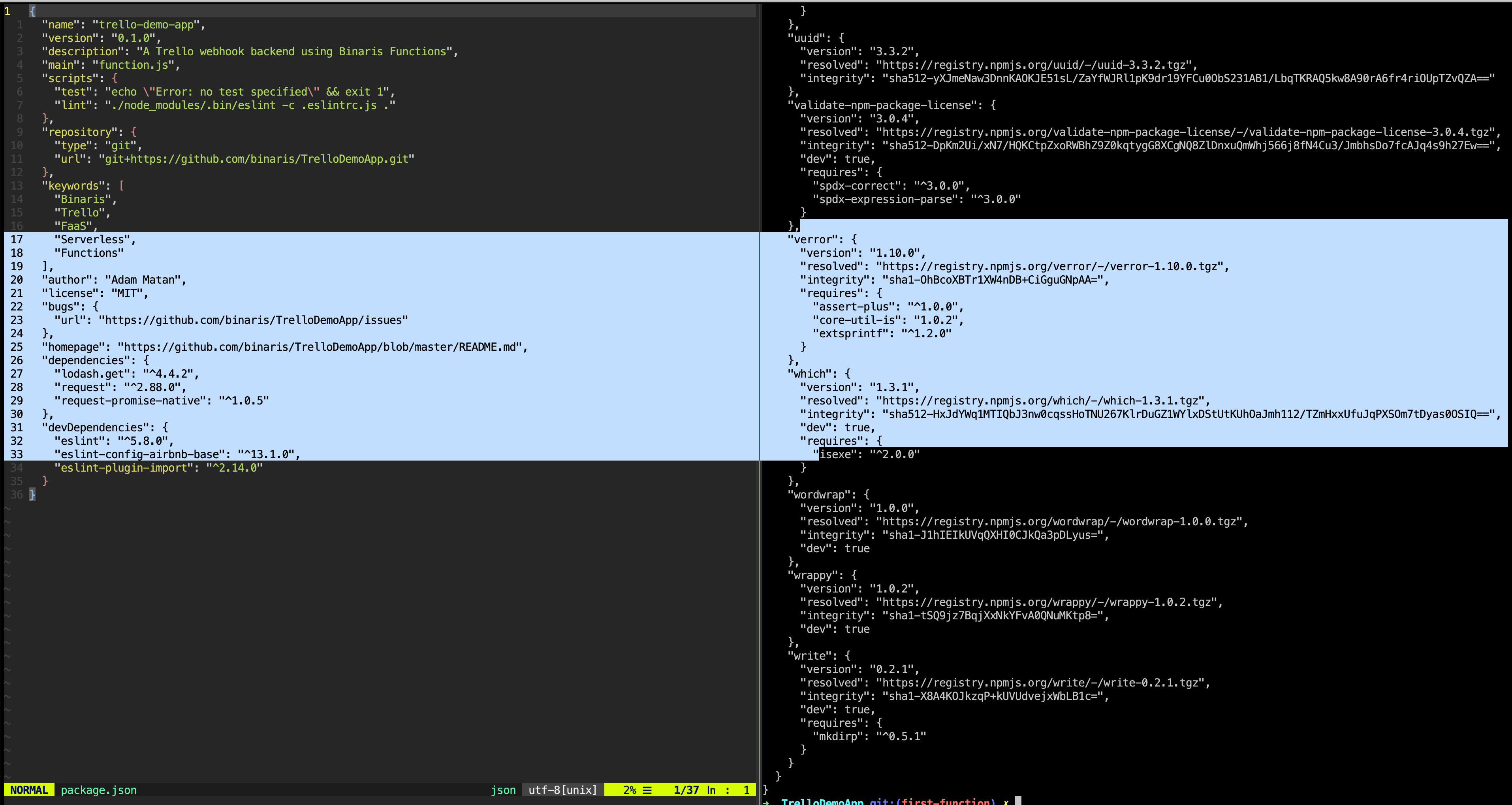Select the json filetype indicator
This screenshot has width=1512, height=805.
pyautogui.click(x=503, y=790)
